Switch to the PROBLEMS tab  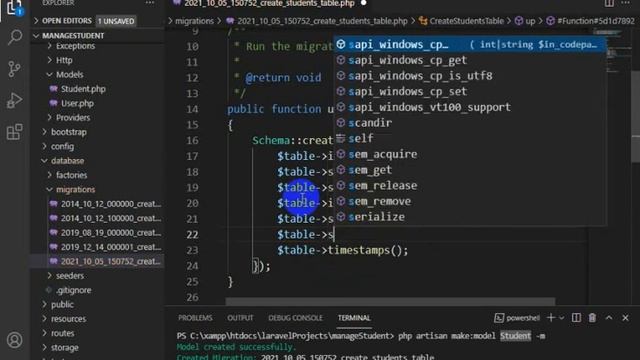coord(195,318)
